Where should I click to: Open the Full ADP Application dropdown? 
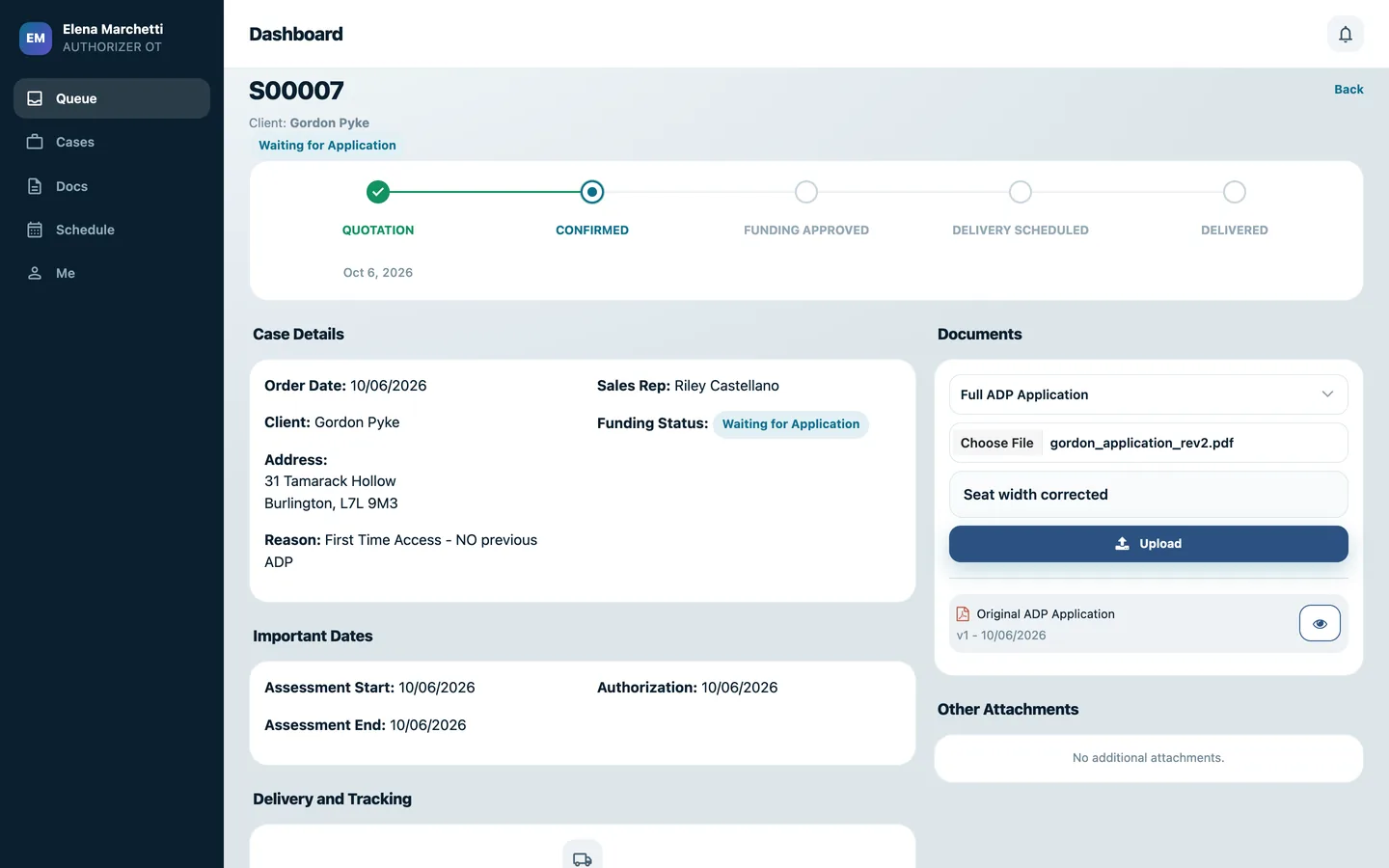(1148, 394)
